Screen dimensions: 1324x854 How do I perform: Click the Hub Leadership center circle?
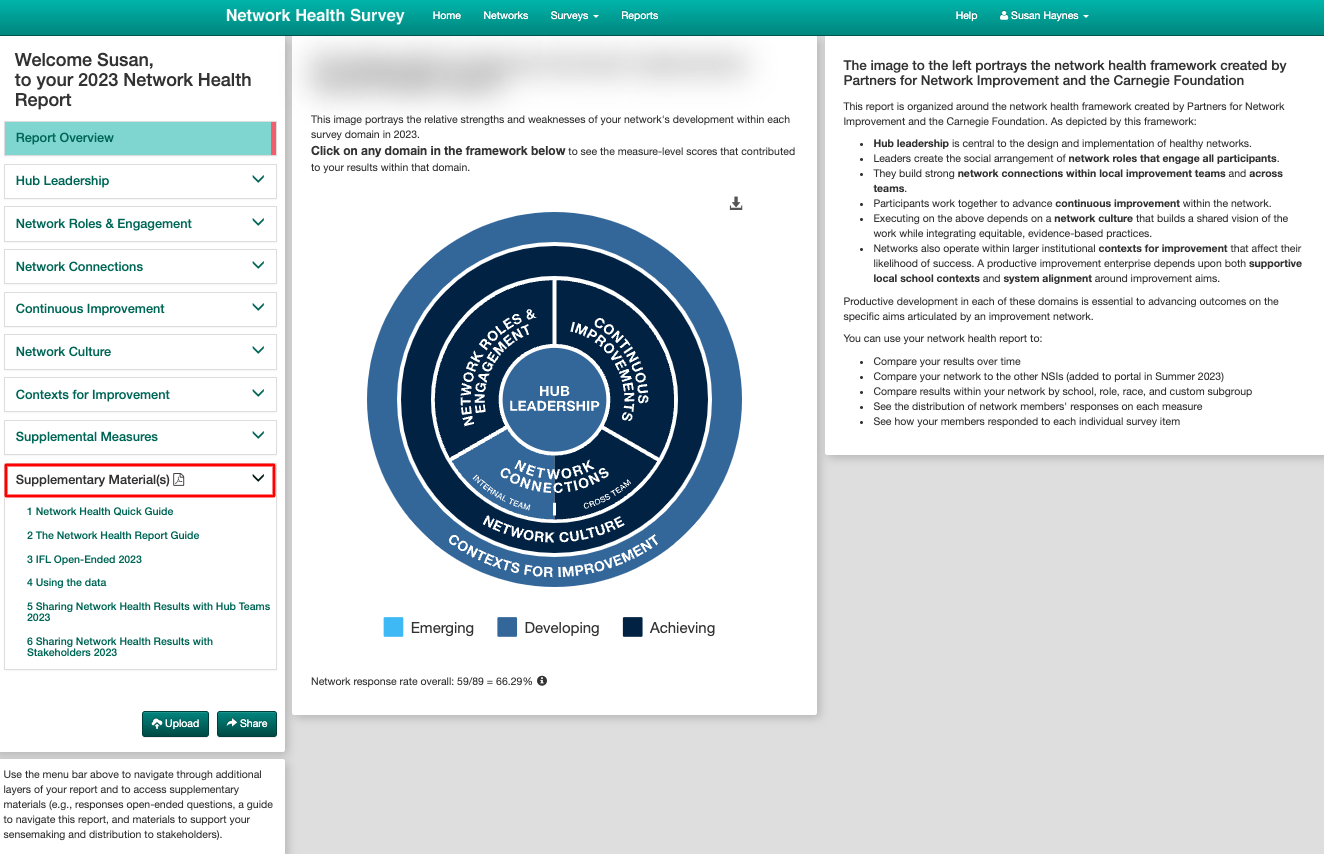pyautogui.click(x=554, y=398)
